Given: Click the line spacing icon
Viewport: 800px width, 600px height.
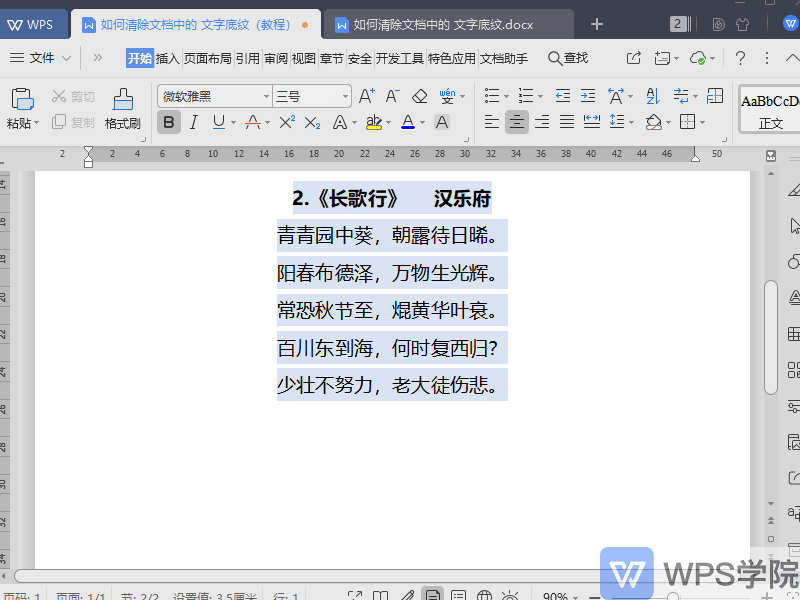Looking at the screenshot, I should (617, 122).
